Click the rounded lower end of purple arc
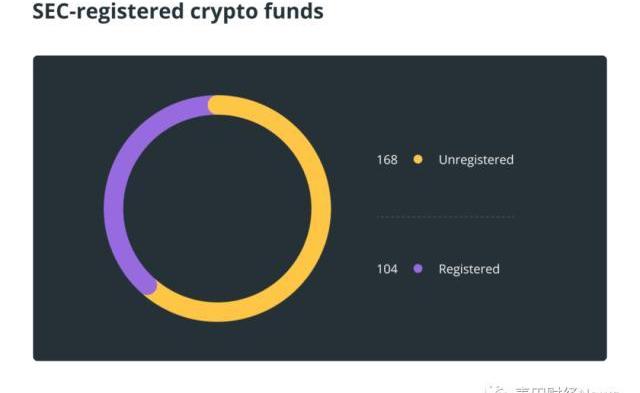The height and width of the screenshot is (393, 640). [x=147, y=285]
